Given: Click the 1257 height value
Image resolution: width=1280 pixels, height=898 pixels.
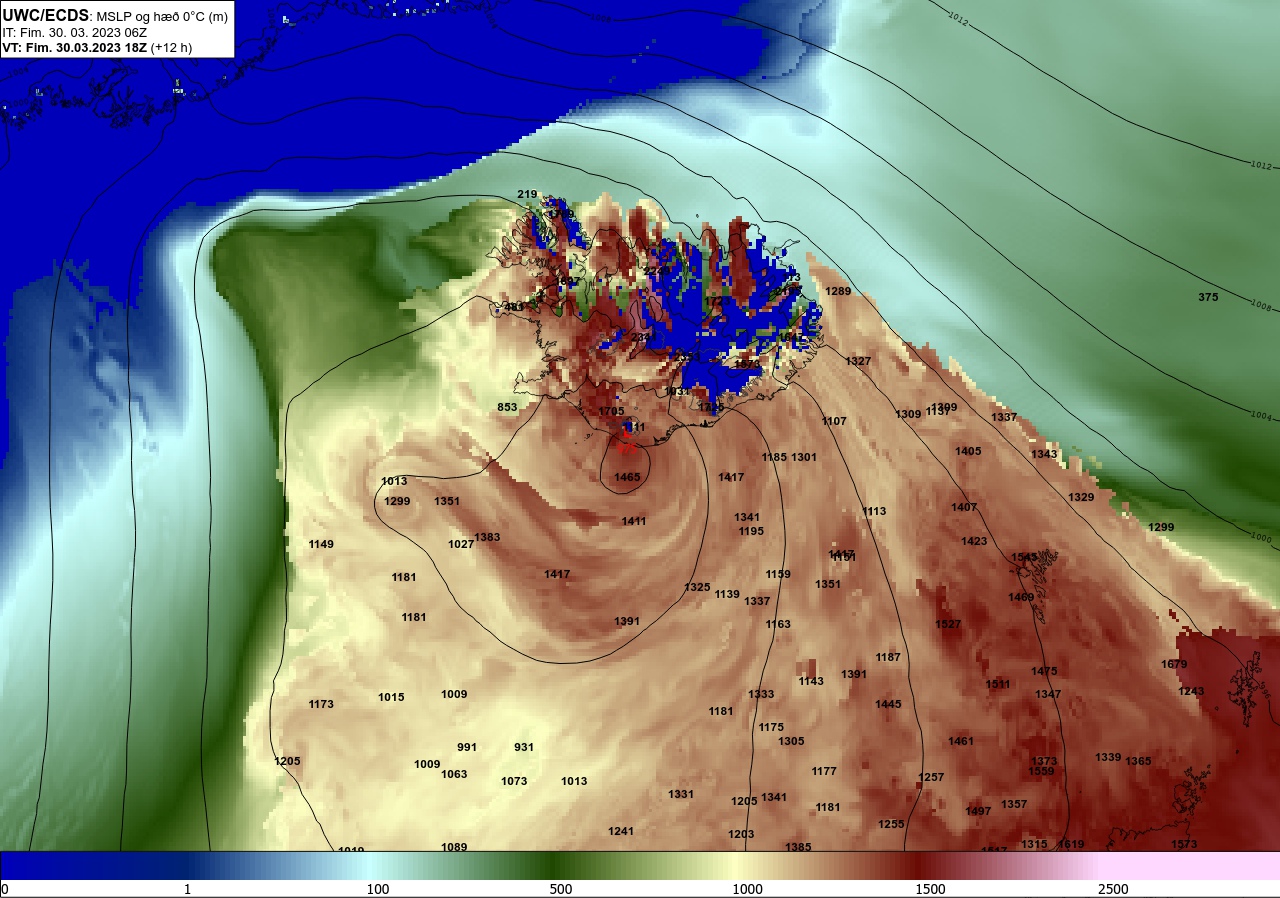Looking at the screenshot, I should pyautogui.click(x=931, y=777).
